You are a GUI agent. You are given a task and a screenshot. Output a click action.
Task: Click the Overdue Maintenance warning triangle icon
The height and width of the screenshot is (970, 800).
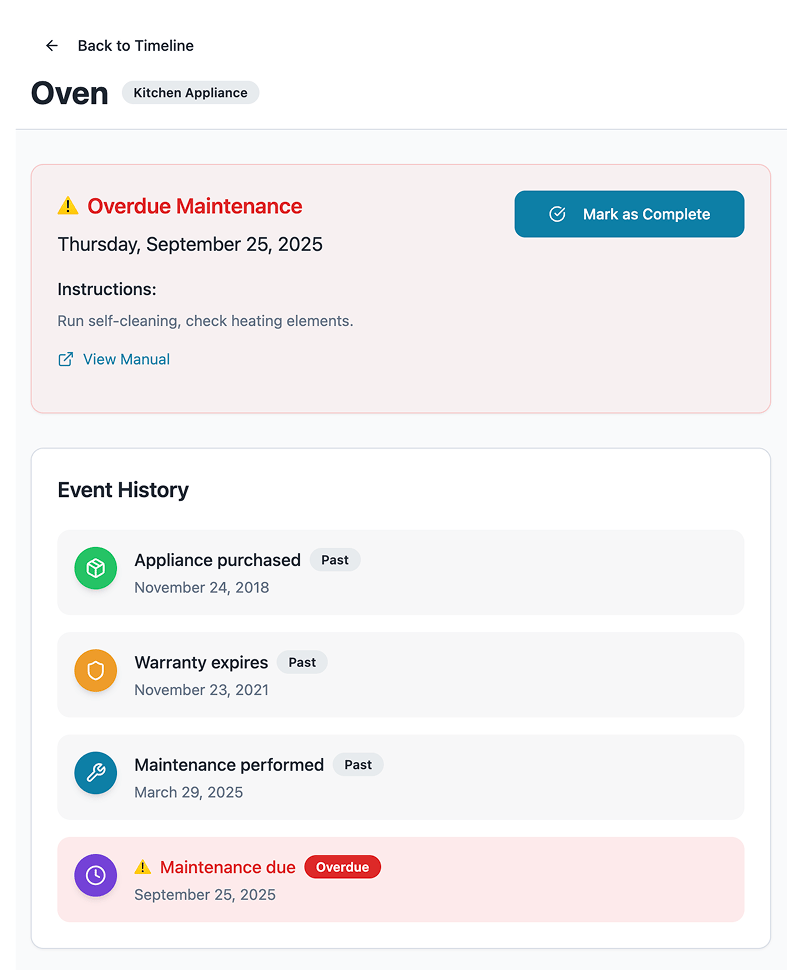click(68, 206)
